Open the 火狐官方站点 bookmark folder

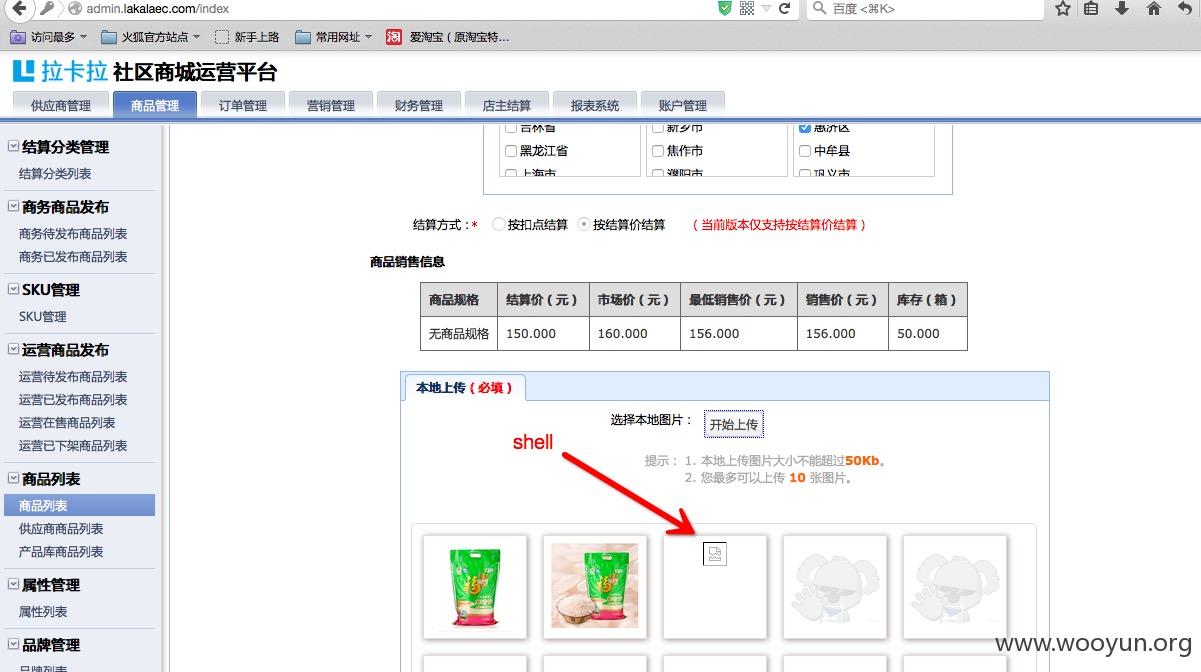tap(149, 37)
